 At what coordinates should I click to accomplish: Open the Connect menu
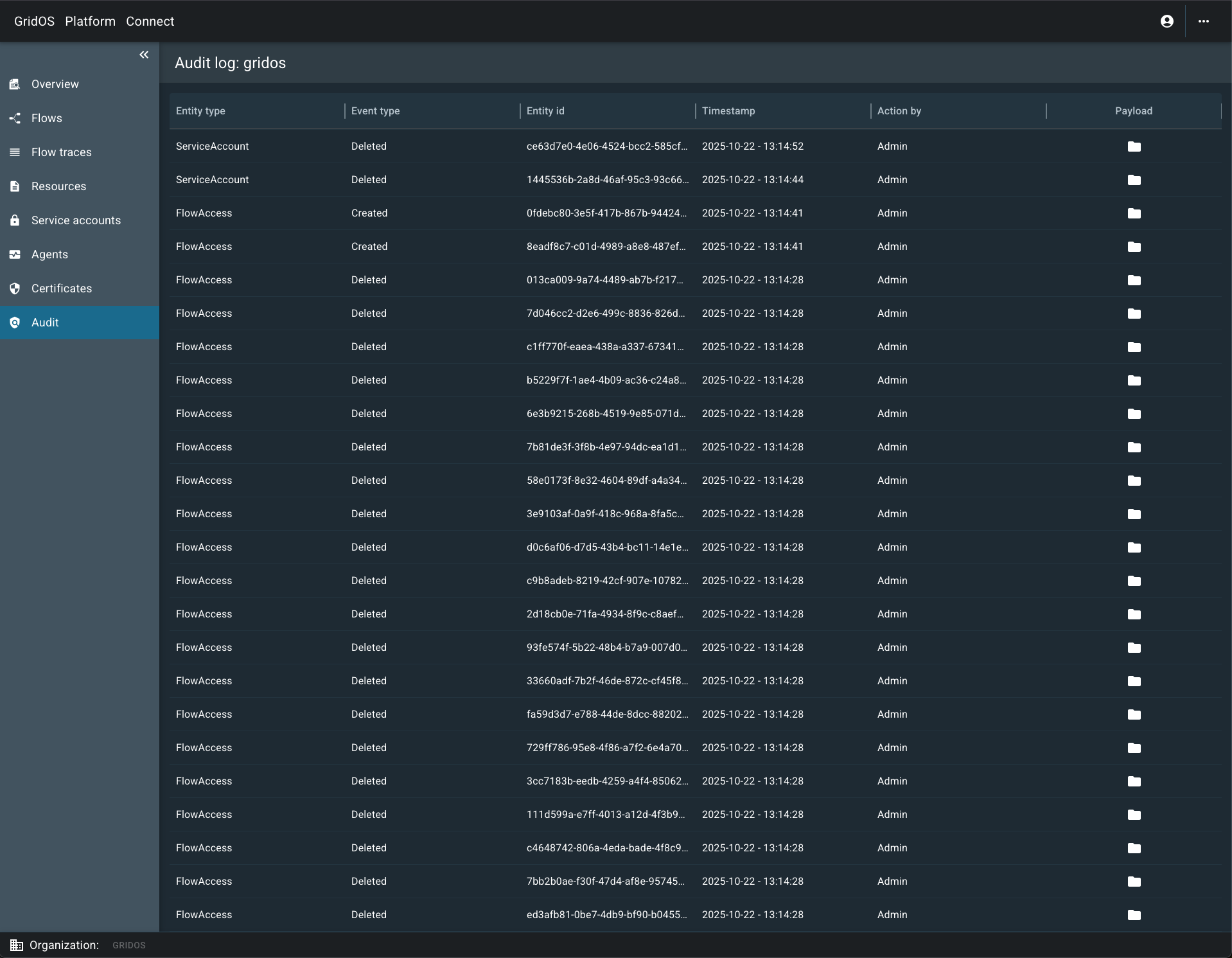click(150, 21)
